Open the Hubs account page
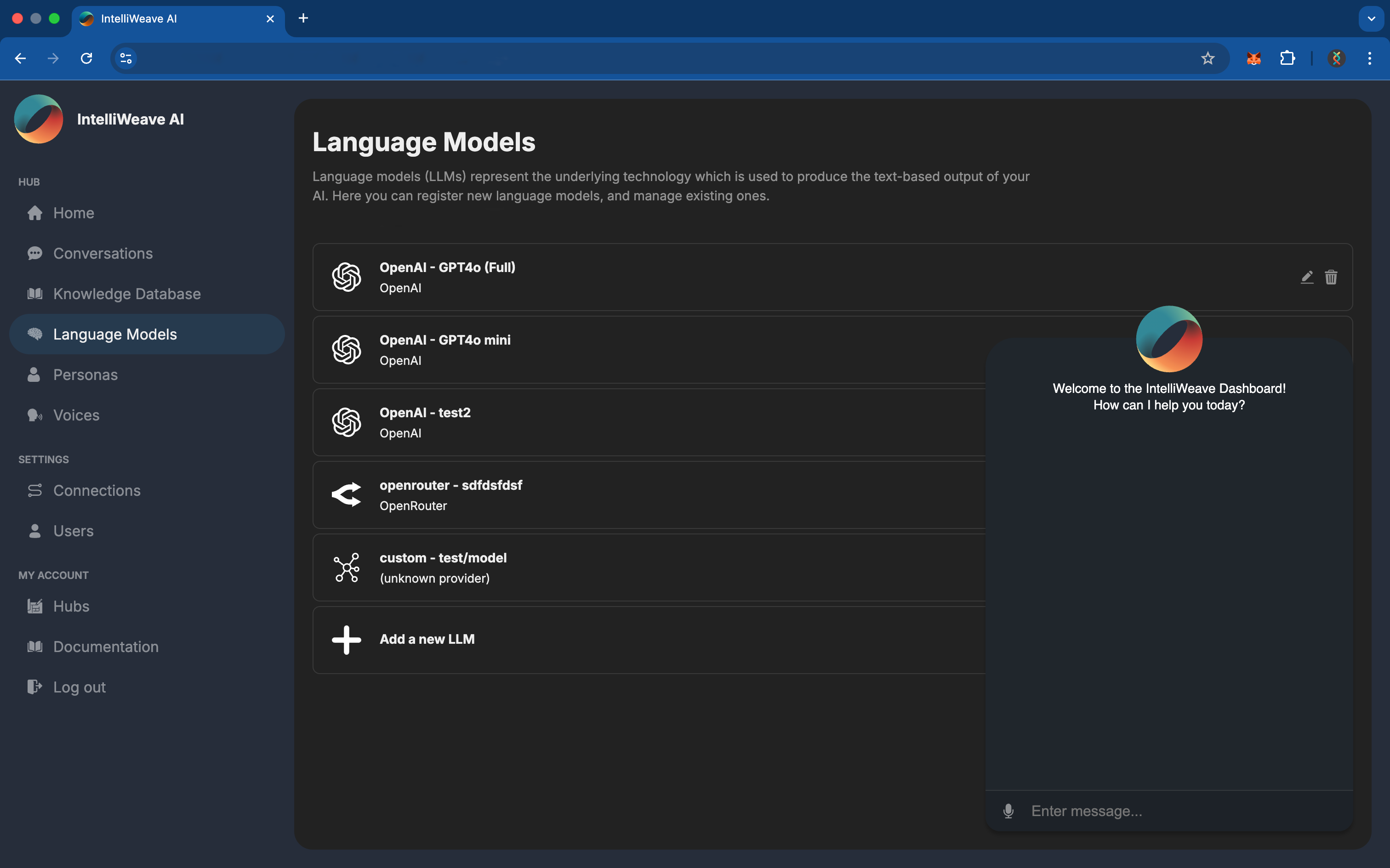The image size is (1390, 868). coord(147,606)
